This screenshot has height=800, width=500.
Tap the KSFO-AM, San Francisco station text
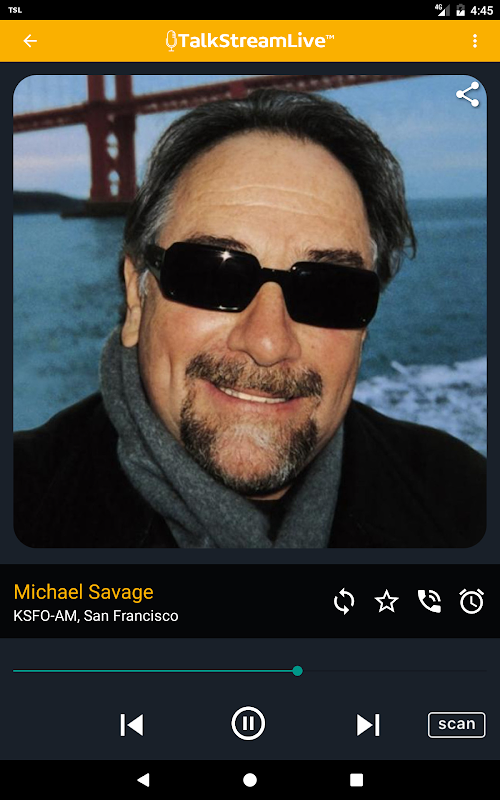tap(96, 616)
